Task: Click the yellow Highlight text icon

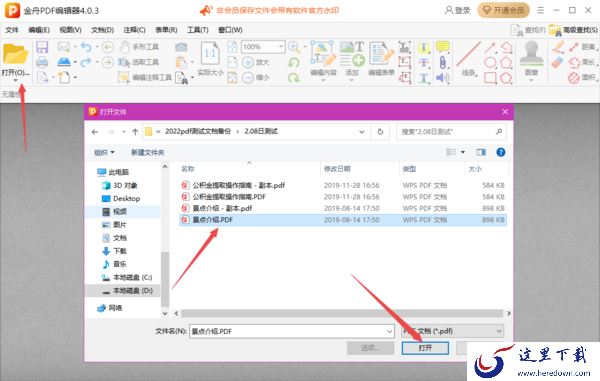Action: 424,47
